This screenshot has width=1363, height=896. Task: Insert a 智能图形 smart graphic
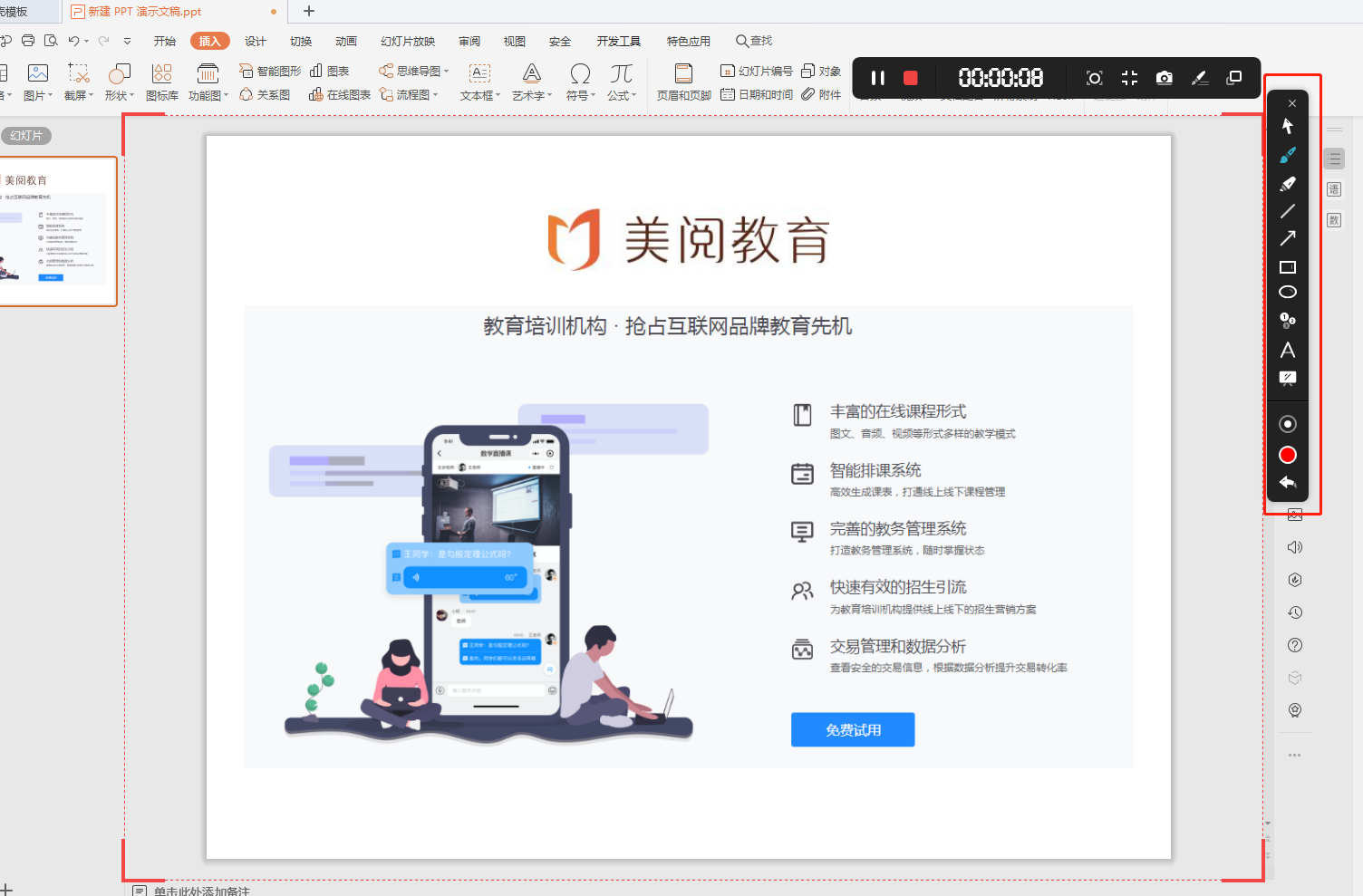pos(270,71)
